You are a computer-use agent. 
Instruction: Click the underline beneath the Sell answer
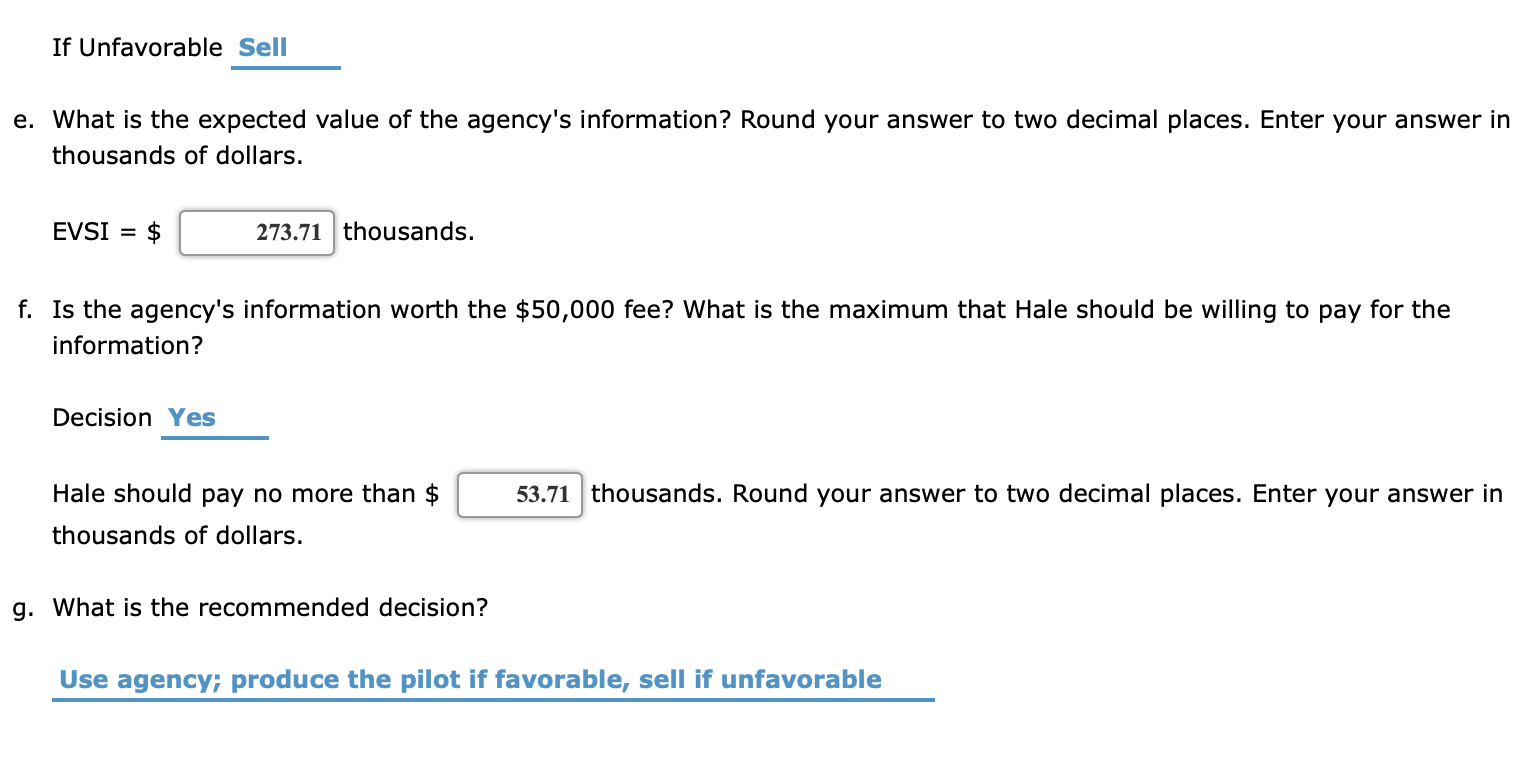coord(286,68)
